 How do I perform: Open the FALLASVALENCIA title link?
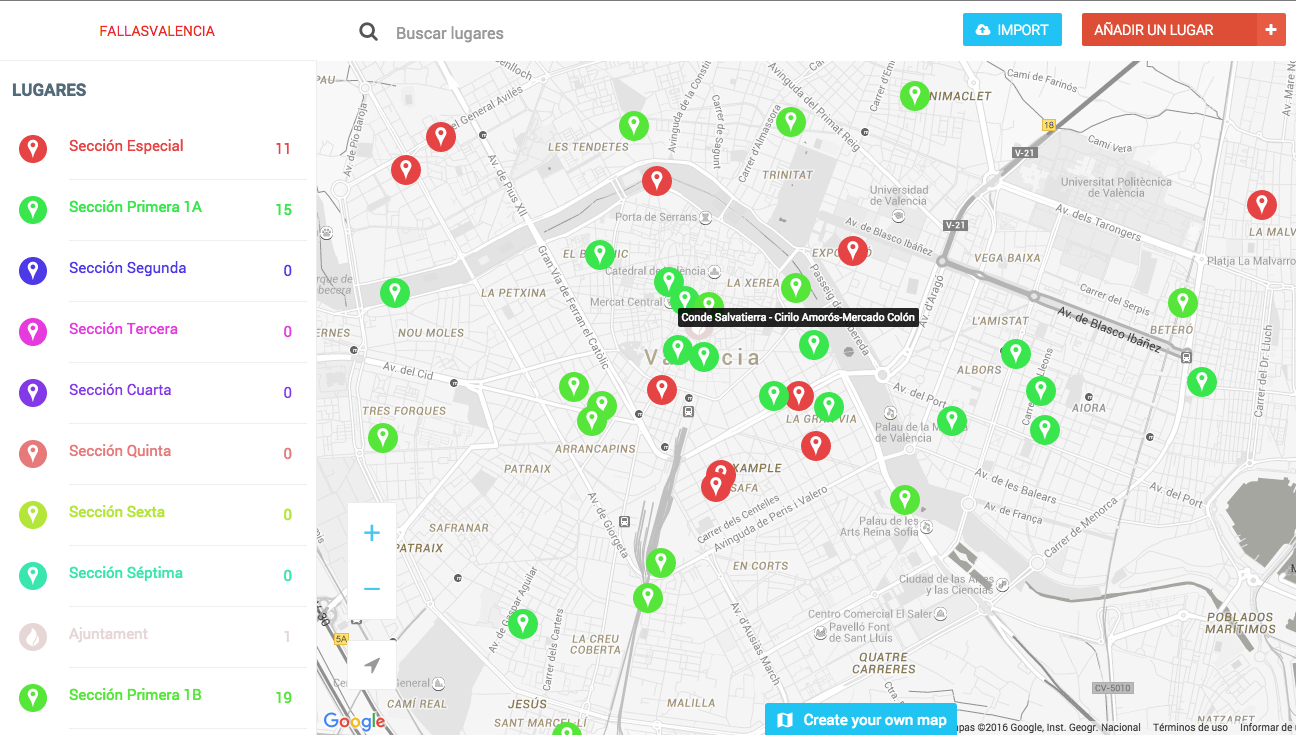(157, 31)
